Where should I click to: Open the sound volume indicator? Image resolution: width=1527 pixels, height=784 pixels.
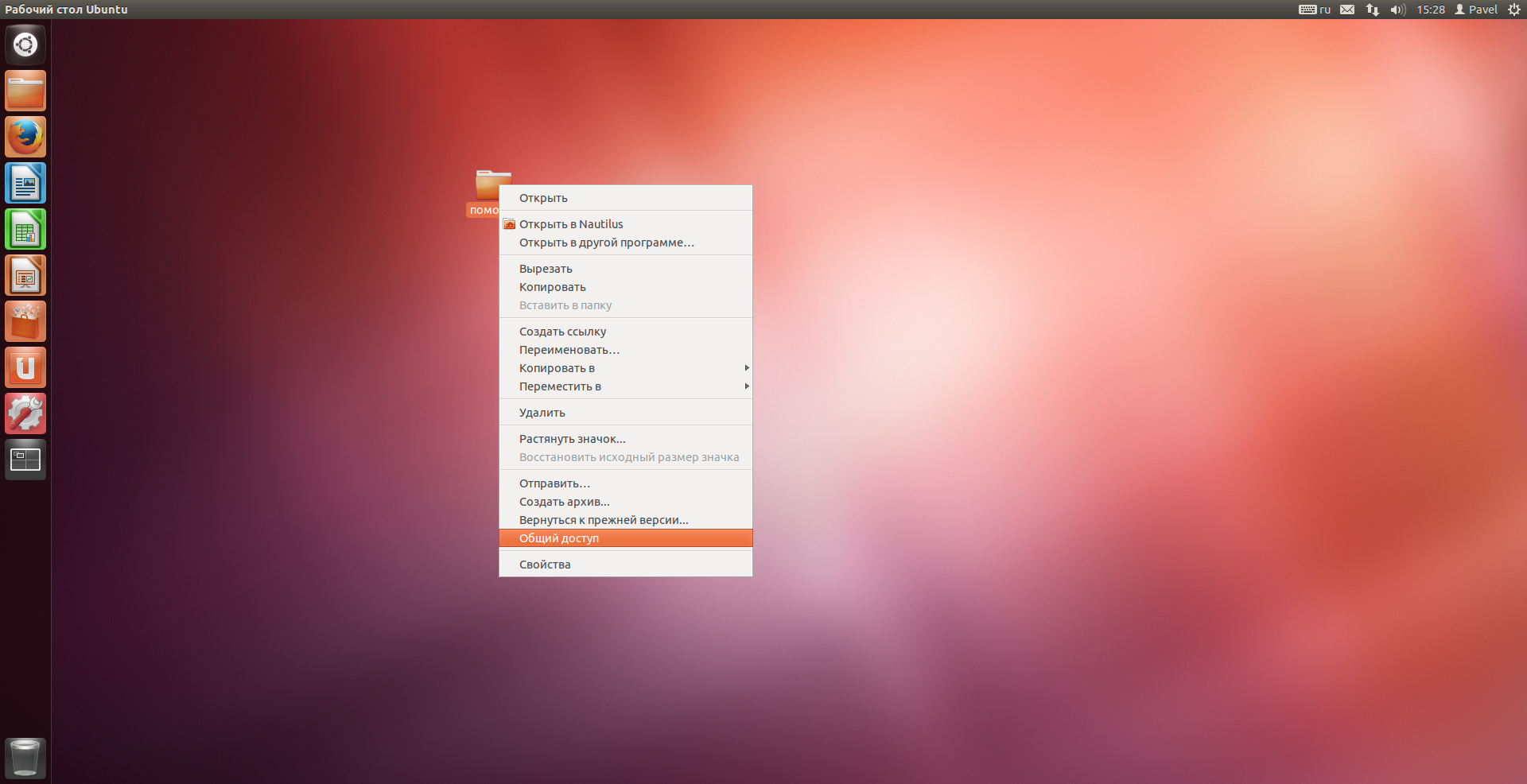click(1398, 10)
